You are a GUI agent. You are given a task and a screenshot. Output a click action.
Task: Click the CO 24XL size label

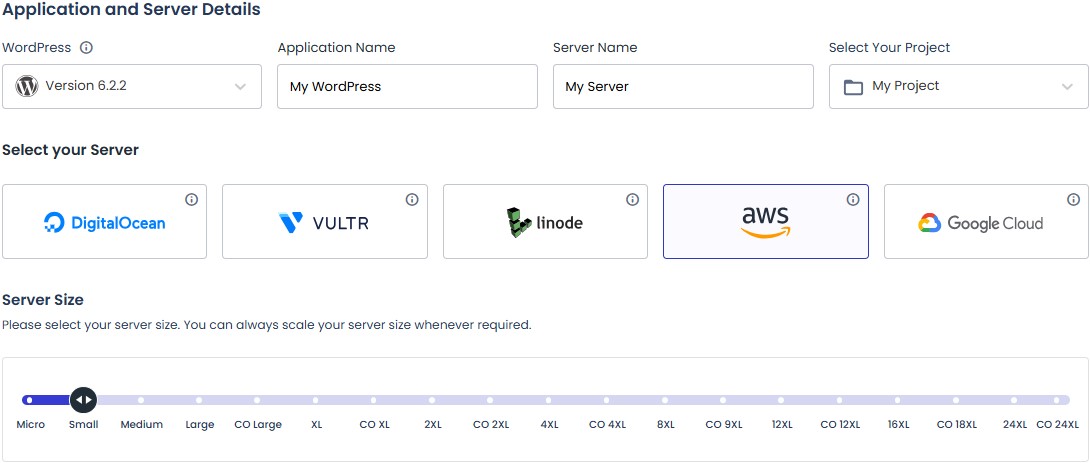(x=1057, y=424)
